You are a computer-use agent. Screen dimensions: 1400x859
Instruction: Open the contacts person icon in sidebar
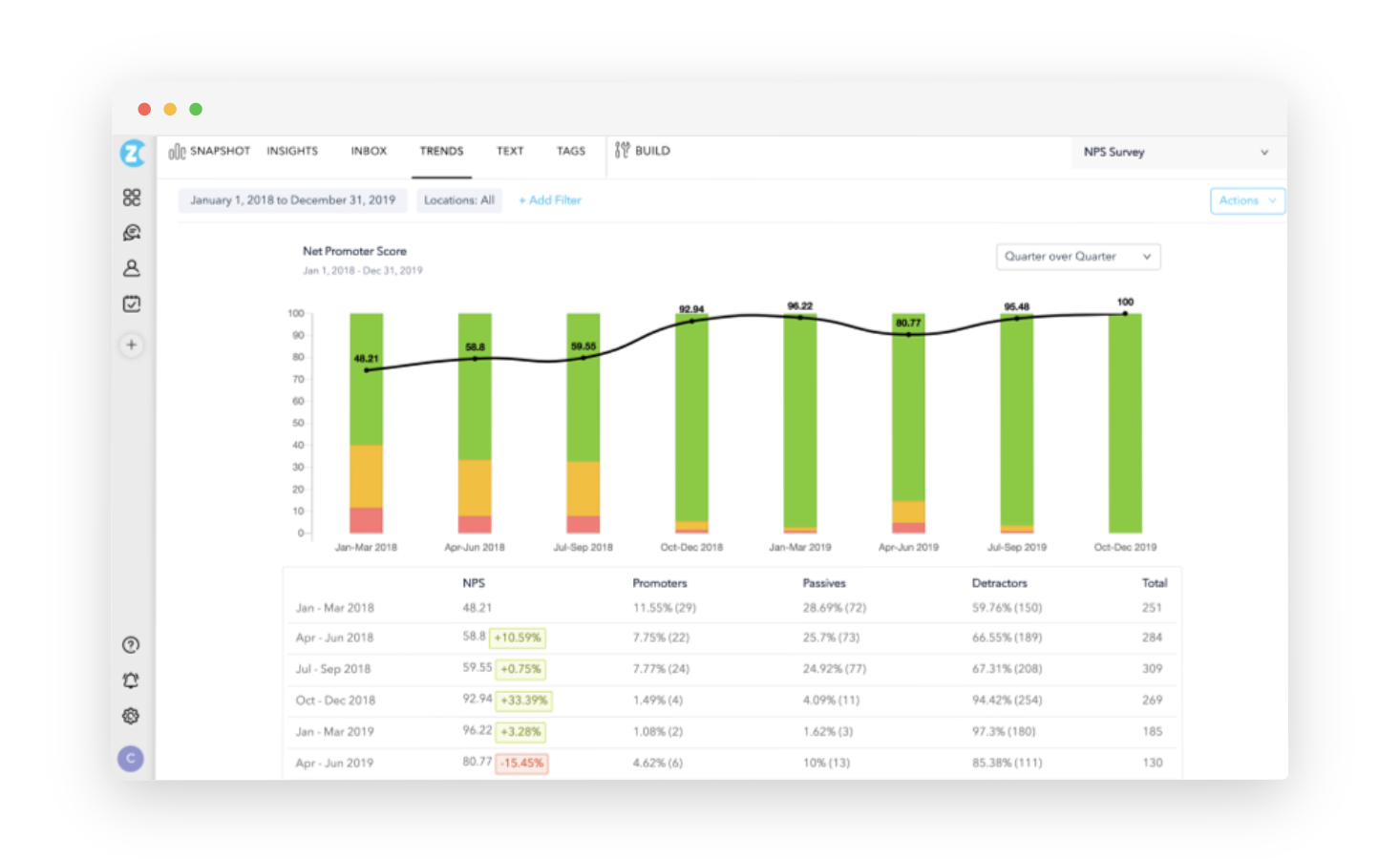pyautogui.click(x=132, y=268)
